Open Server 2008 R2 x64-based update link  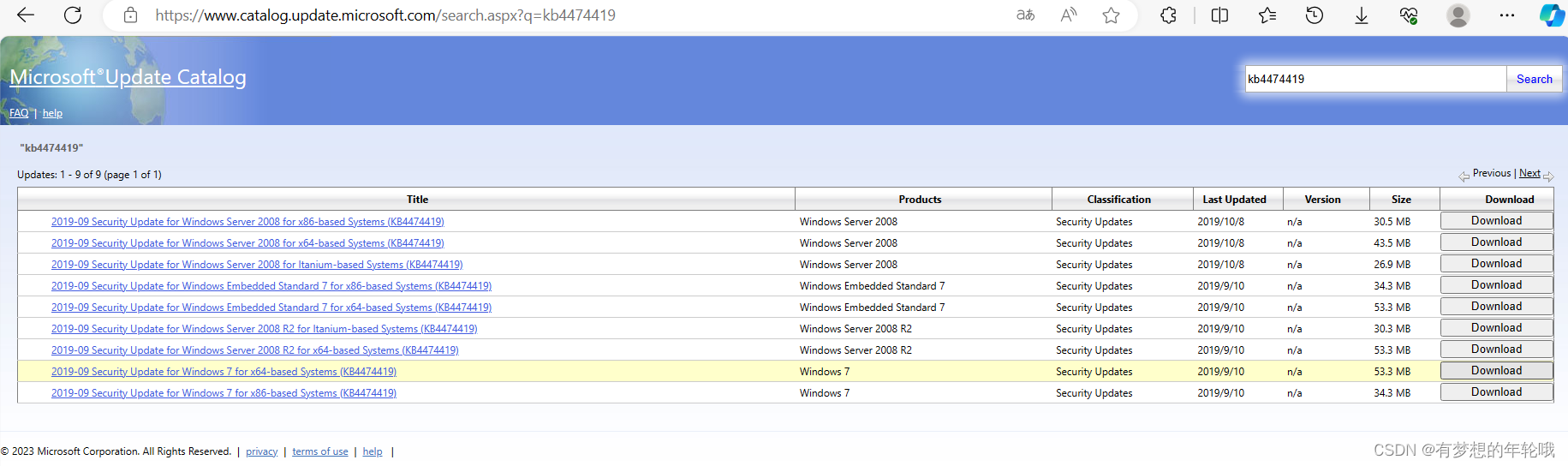pyautogui.click(x=255, y=350)
